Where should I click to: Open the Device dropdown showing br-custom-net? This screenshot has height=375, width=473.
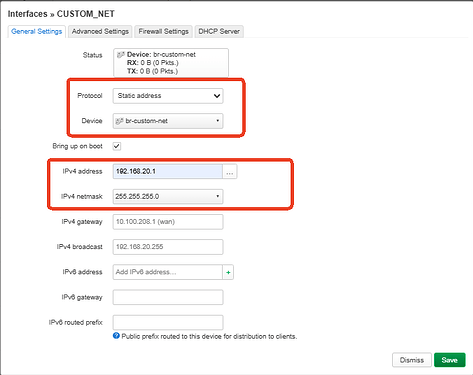168,121
